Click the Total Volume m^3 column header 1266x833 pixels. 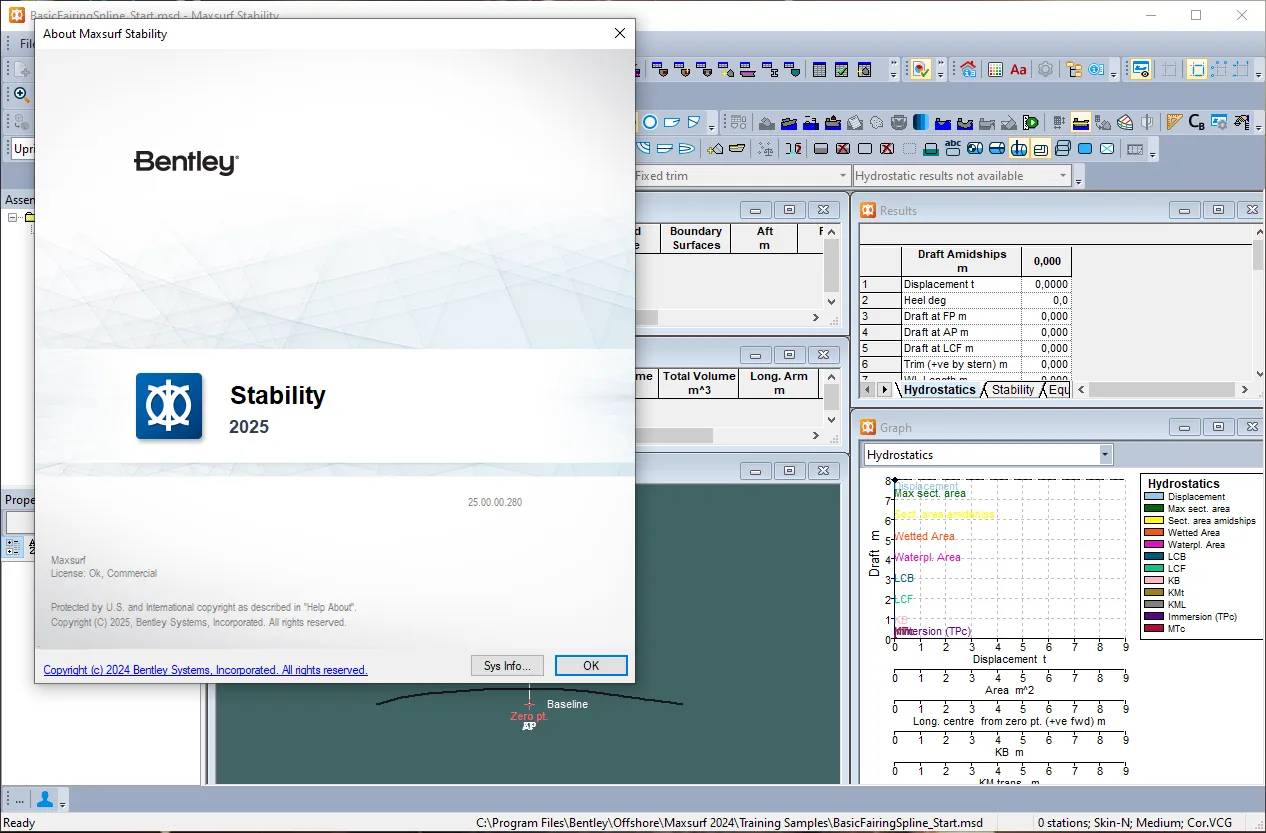699,383
